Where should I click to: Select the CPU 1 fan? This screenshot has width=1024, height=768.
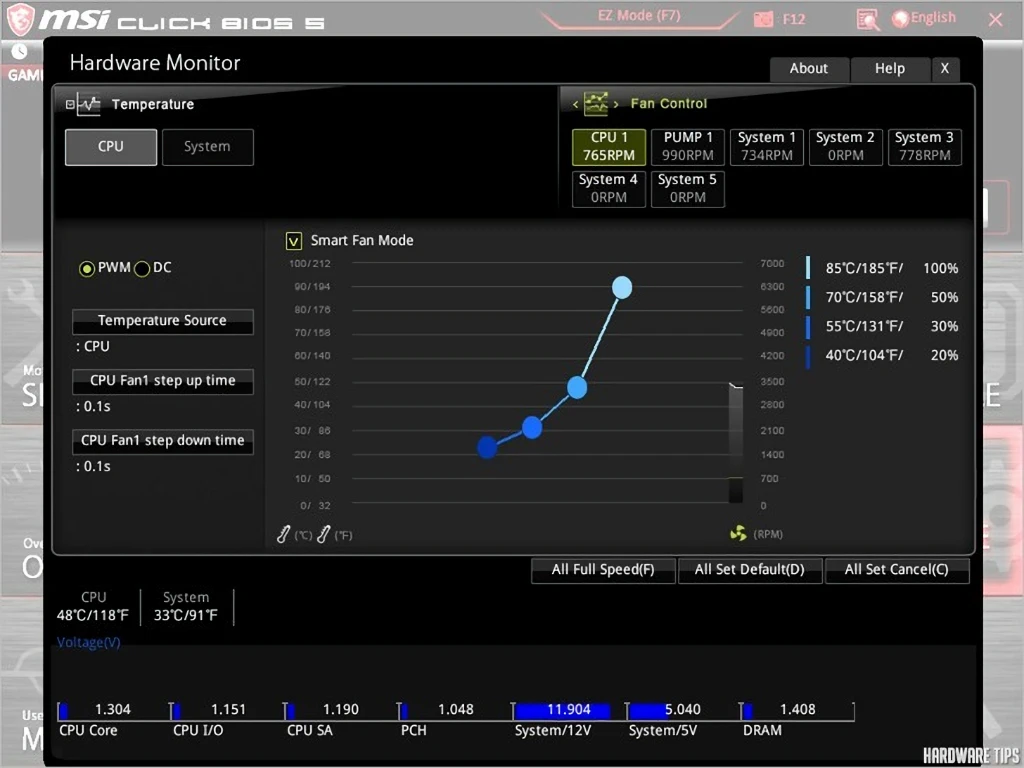[609, 147]
